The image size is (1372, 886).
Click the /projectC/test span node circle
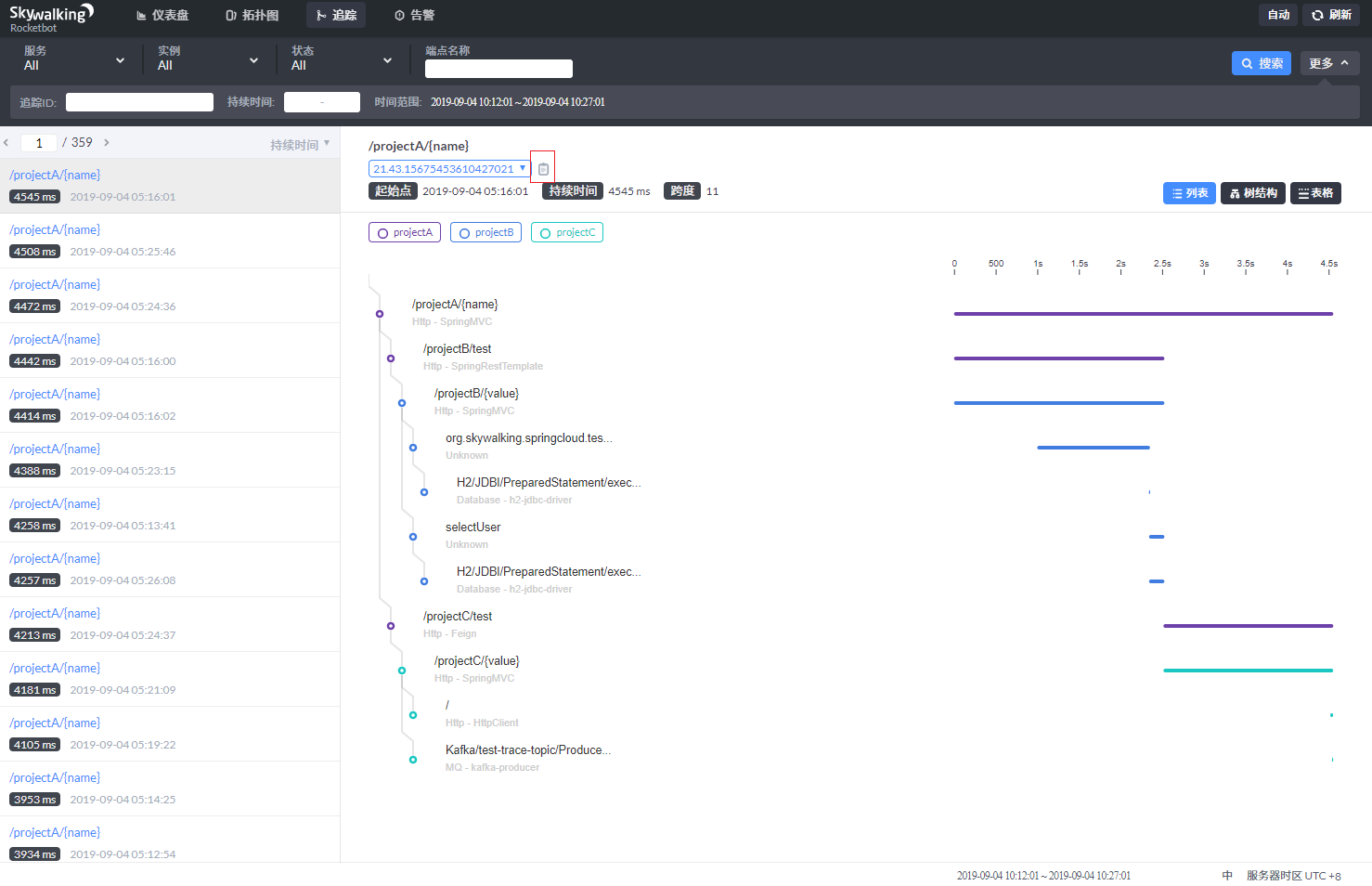391,626
